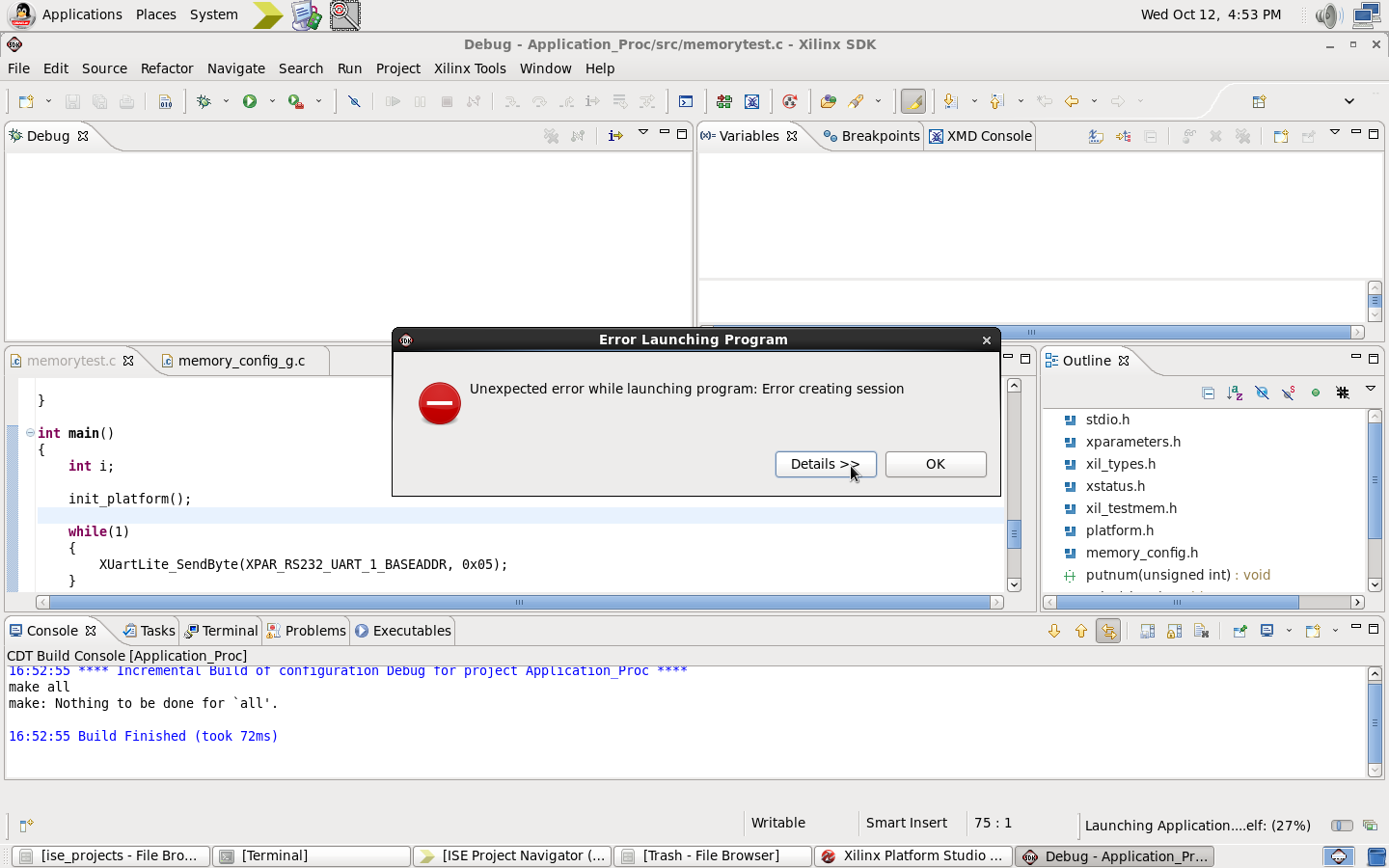Click Collapse All in the Outline toolbar
Viewport: 1389px width, 868px height.
point(1208,393)
